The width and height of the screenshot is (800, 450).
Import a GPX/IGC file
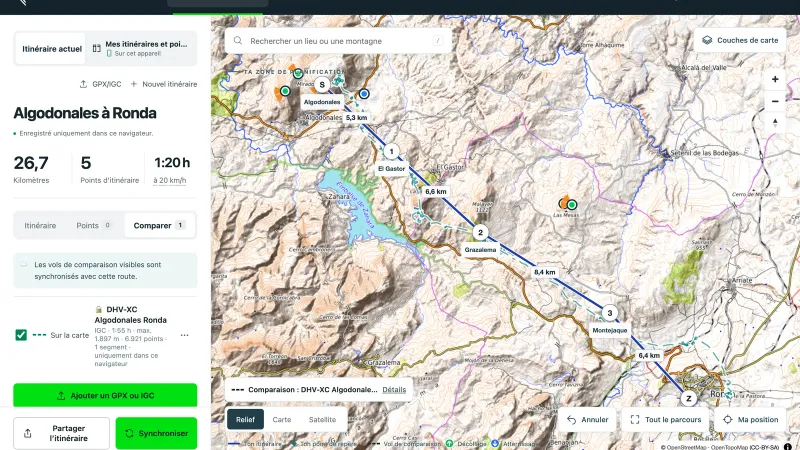point(101,84)
